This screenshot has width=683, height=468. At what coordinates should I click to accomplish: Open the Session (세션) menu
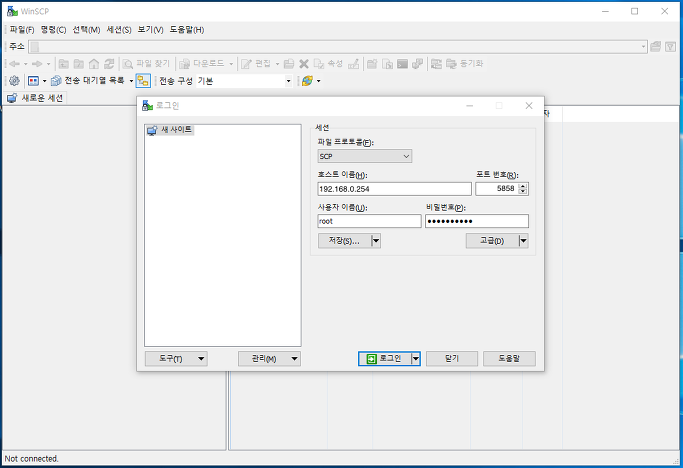click(119, 30)
